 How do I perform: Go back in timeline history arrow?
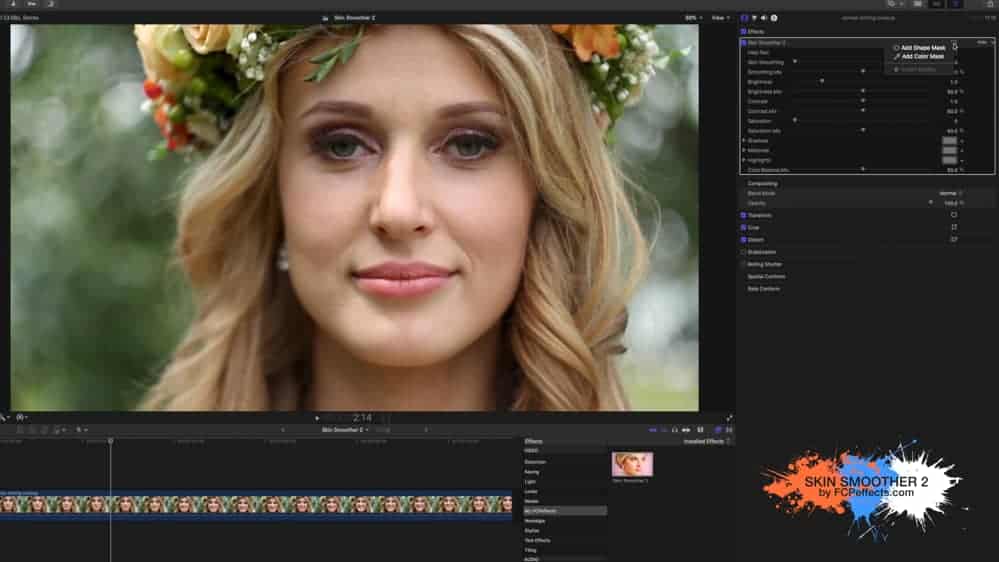pos(283,430)
